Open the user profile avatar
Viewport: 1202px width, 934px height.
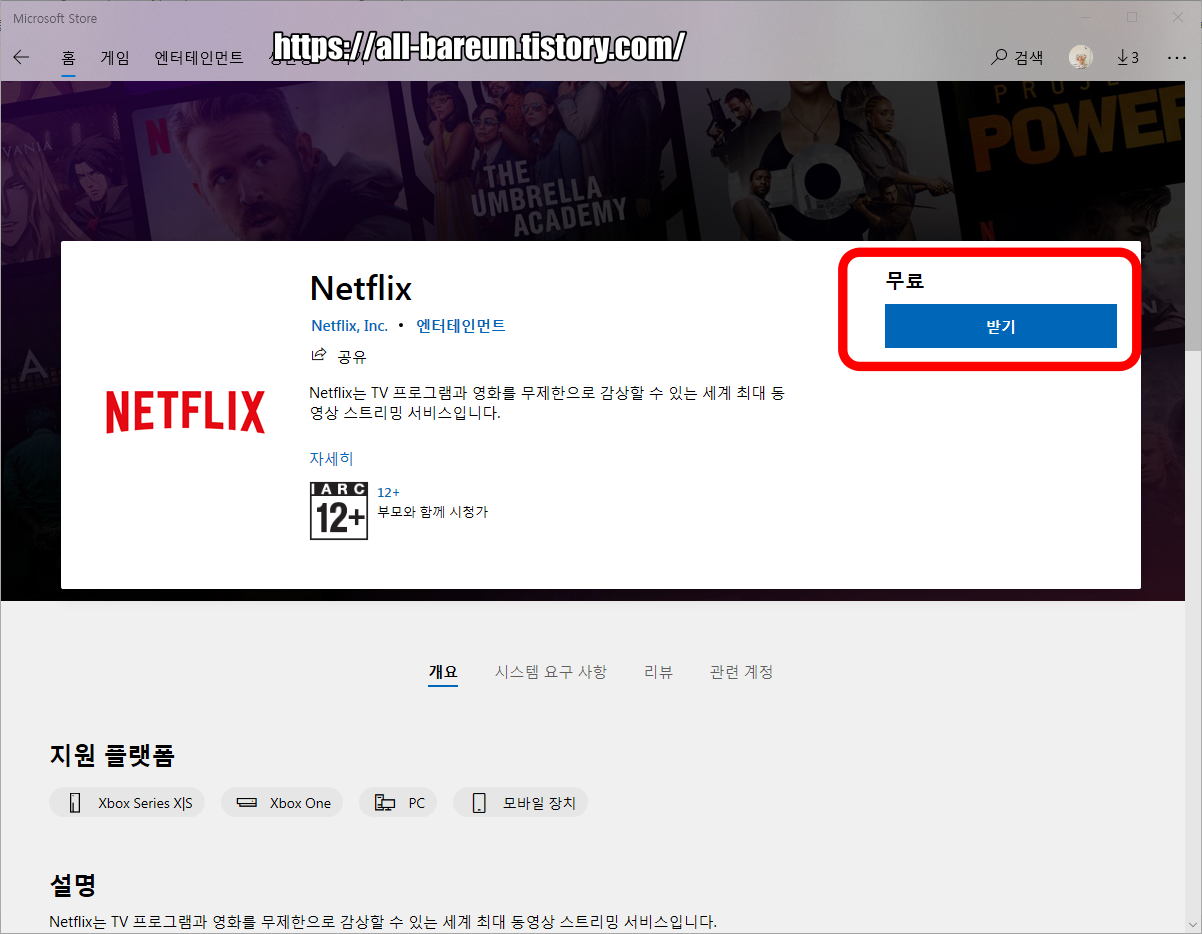[1080, 57]
